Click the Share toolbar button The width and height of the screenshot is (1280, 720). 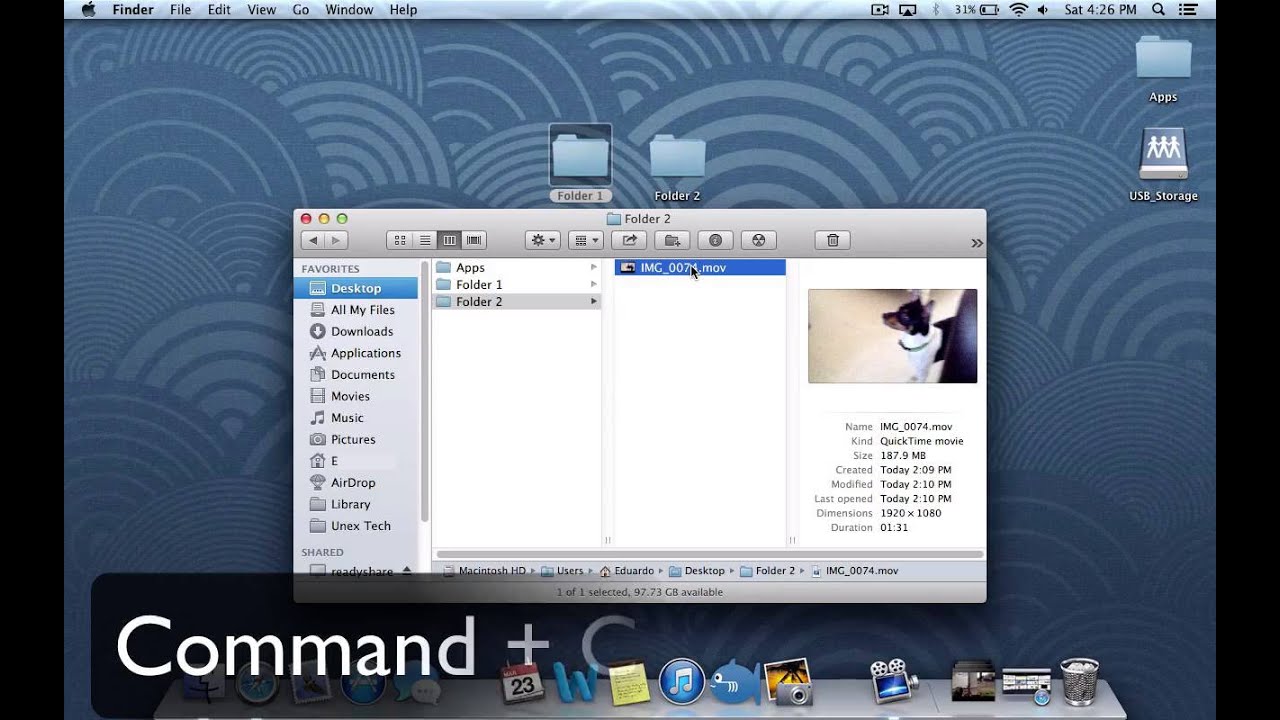tap(629, 240)
